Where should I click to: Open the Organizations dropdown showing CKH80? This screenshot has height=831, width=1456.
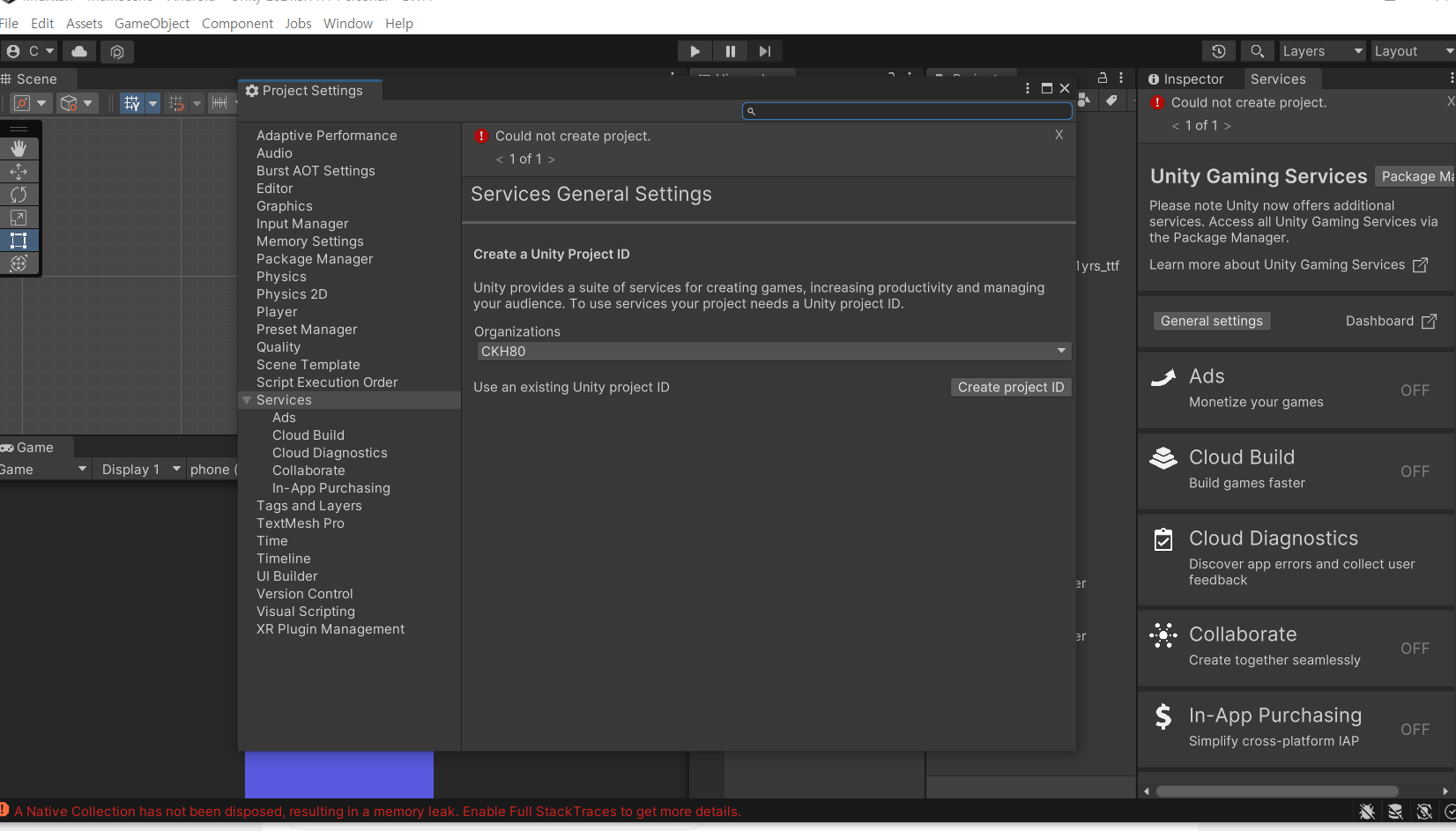(774, 351)
